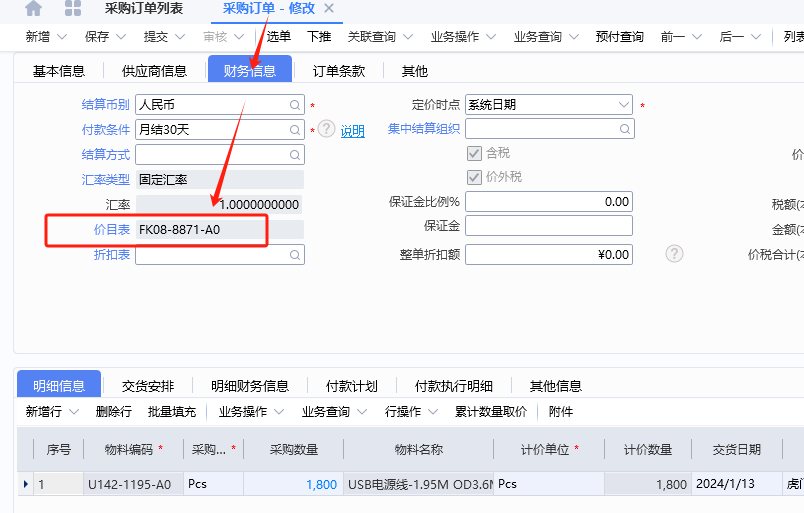Expand the 新增 dropdown arrow
Screen dimensions: 804x513
(62, 37)
